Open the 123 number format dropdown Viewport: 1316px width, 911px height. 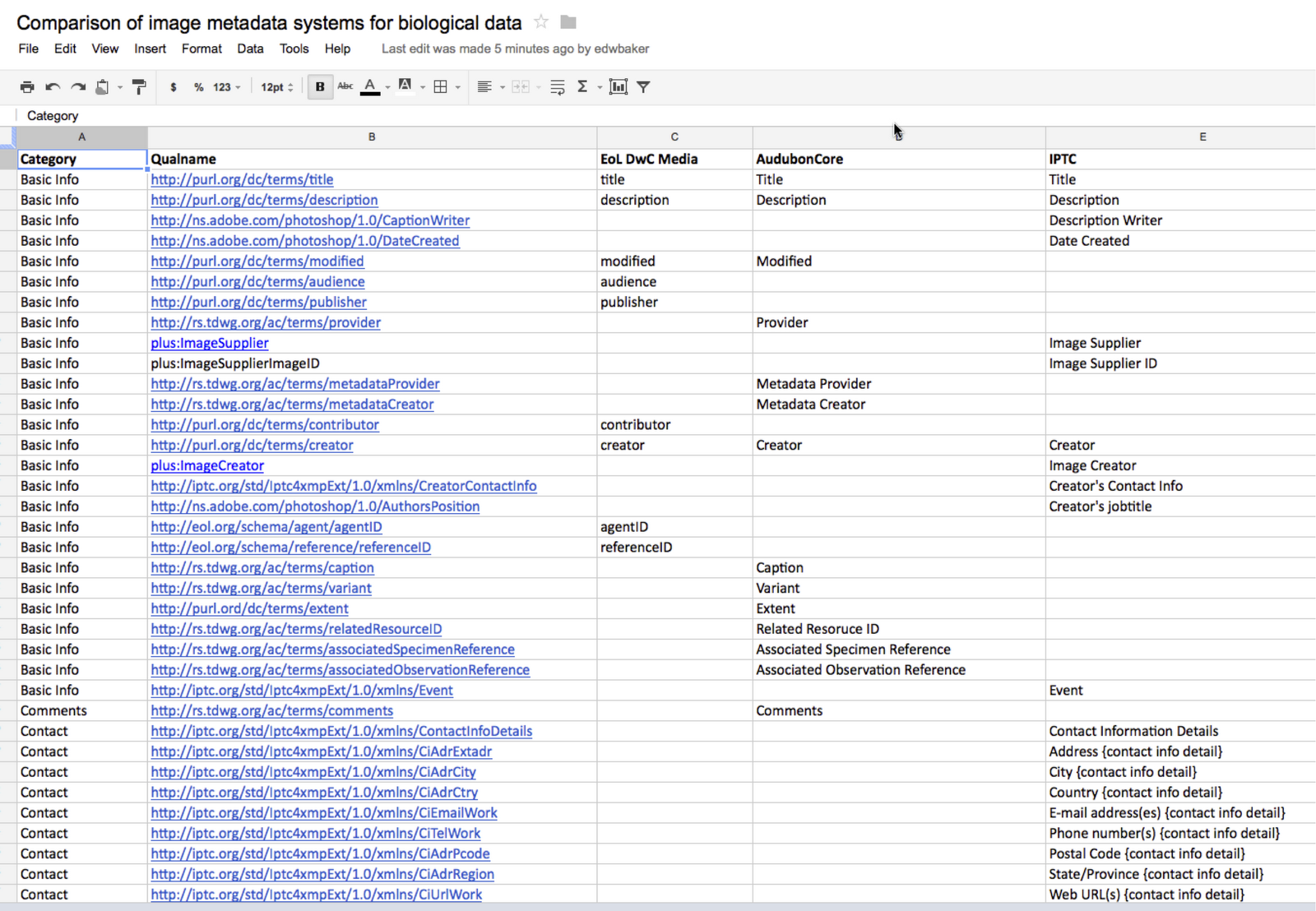point(227,87)
